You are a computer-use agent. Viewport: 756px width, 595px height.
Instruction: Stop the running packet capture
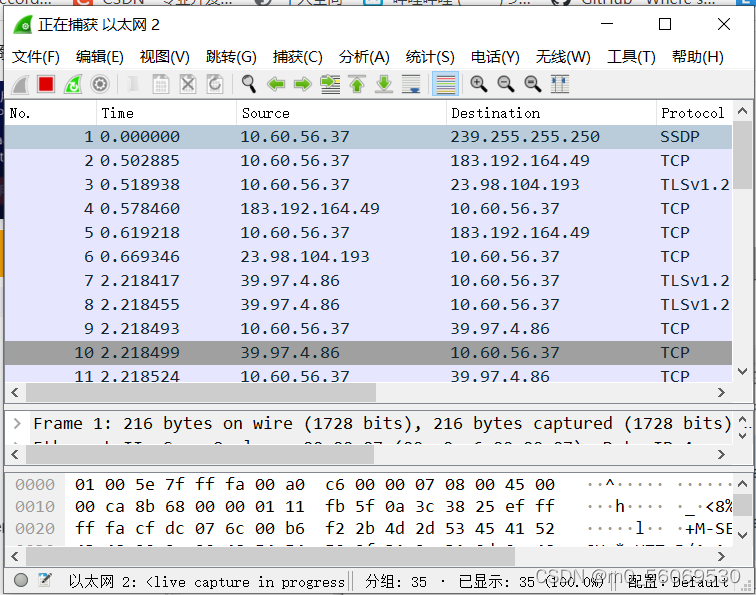coord(46,85)
